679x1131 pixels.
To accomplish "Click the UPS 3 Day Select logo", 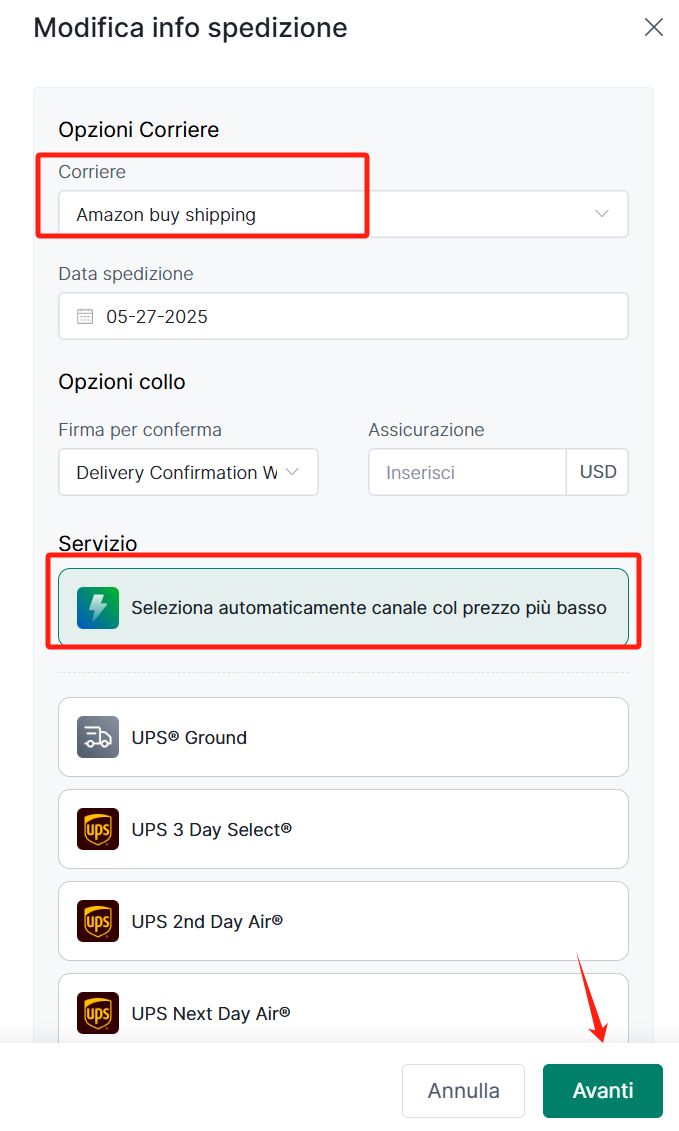I will click(x=98, y=829).
